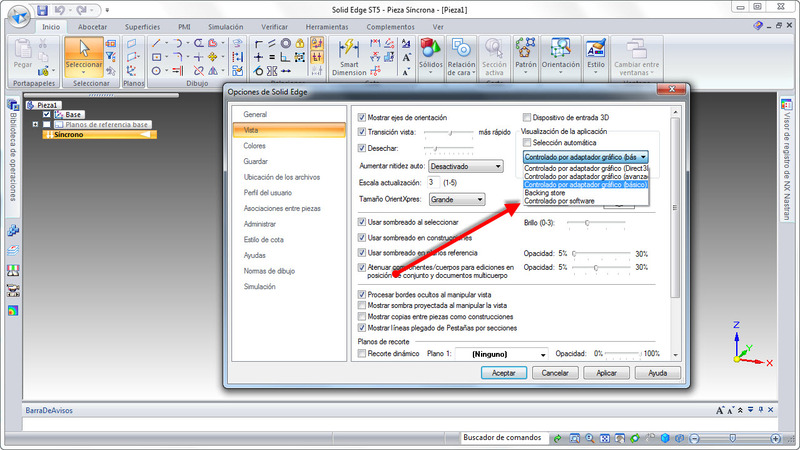
Task: Enable Dispositivo de entrada 3D
Action: click(x=527, y=117)
